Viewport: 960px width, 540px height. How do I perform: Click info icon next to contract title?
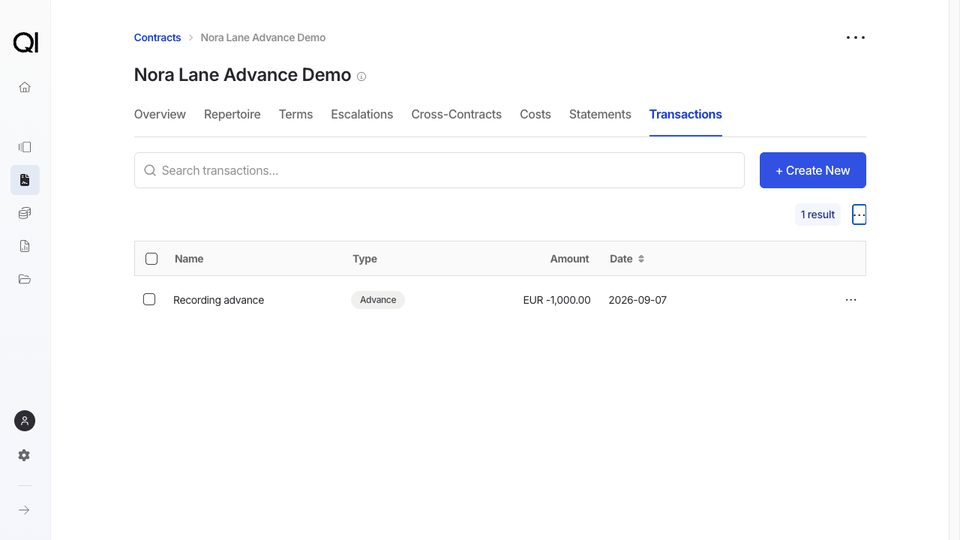(x=361, y=77)
